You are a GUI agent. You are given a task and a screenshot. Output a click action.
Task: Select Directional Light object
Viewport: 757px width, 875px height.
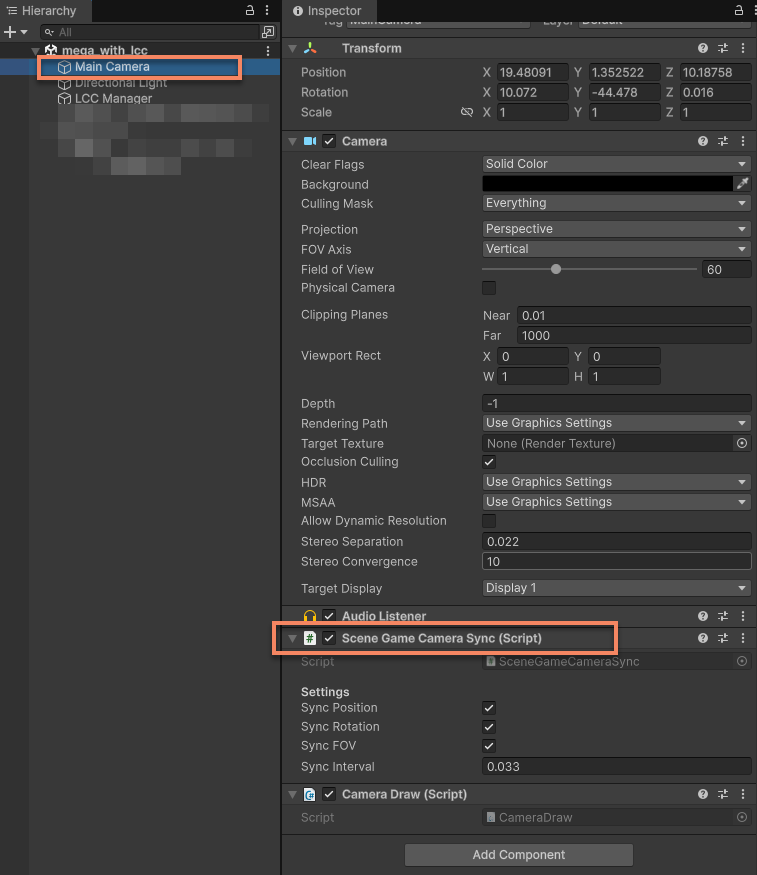pos(121,83)
